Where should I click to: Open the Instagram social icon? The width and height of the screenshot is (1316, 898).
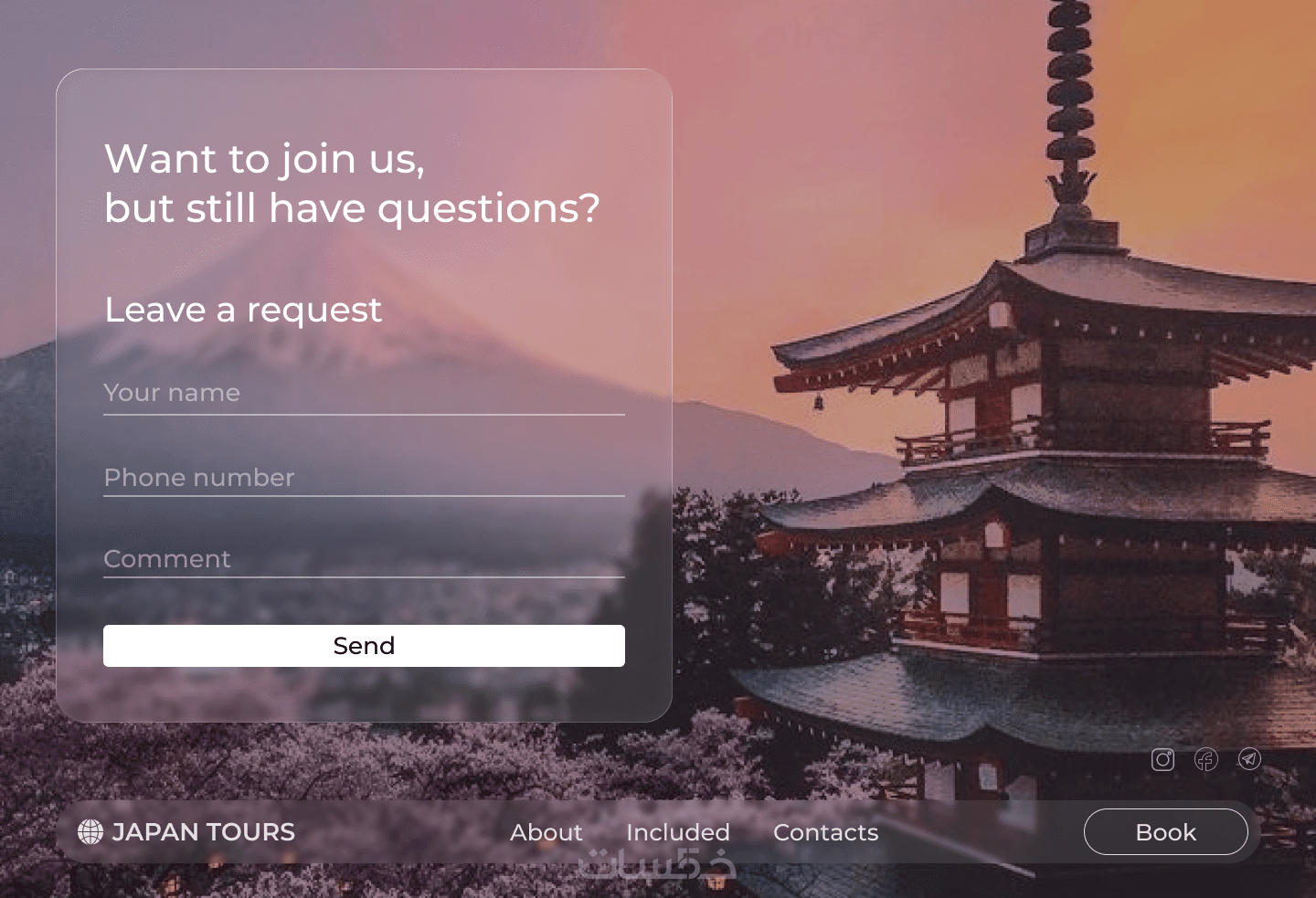point(1162,759)
